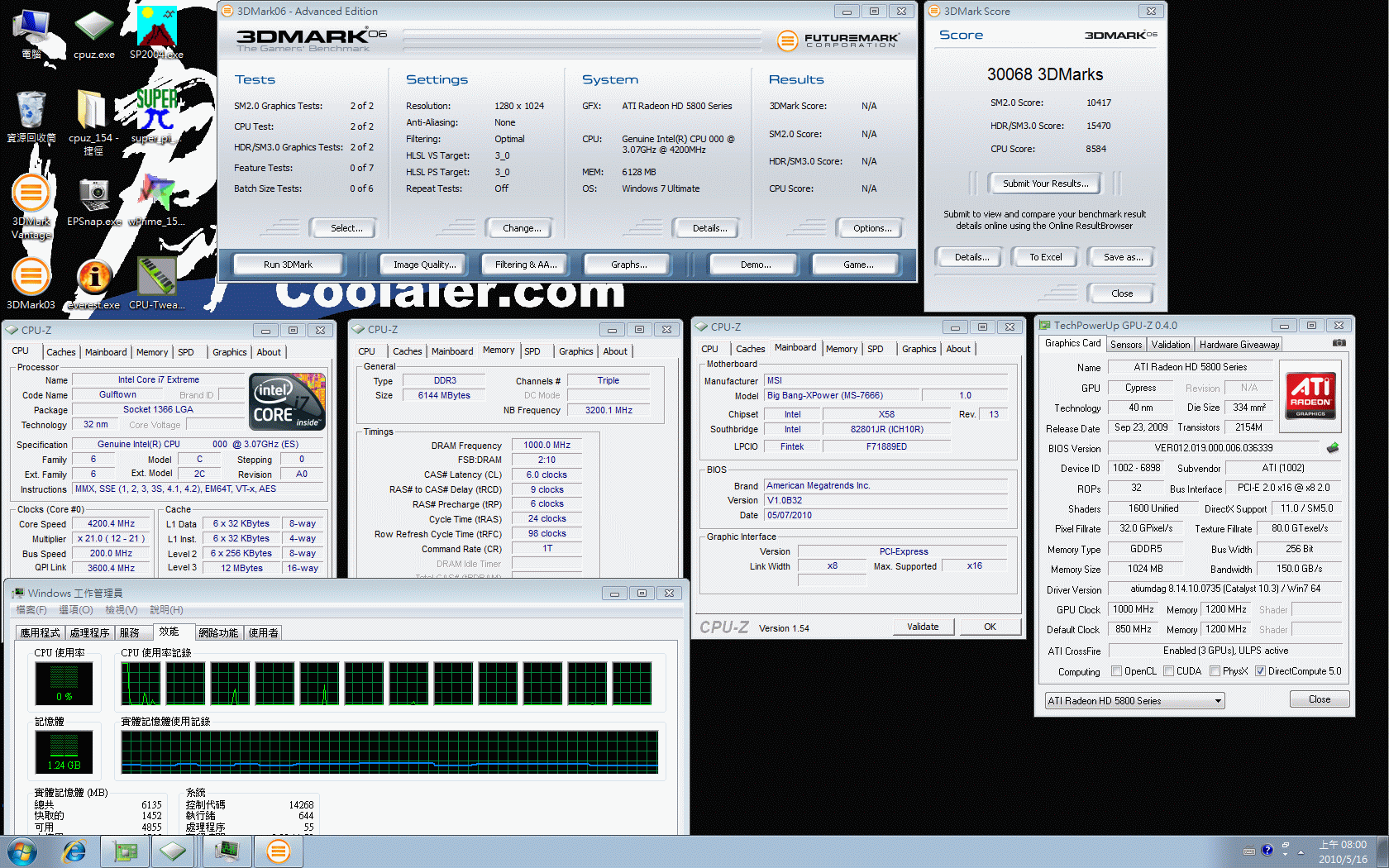
Task: Click the 30068 3DMarks score text
Action: (1045, 74)
